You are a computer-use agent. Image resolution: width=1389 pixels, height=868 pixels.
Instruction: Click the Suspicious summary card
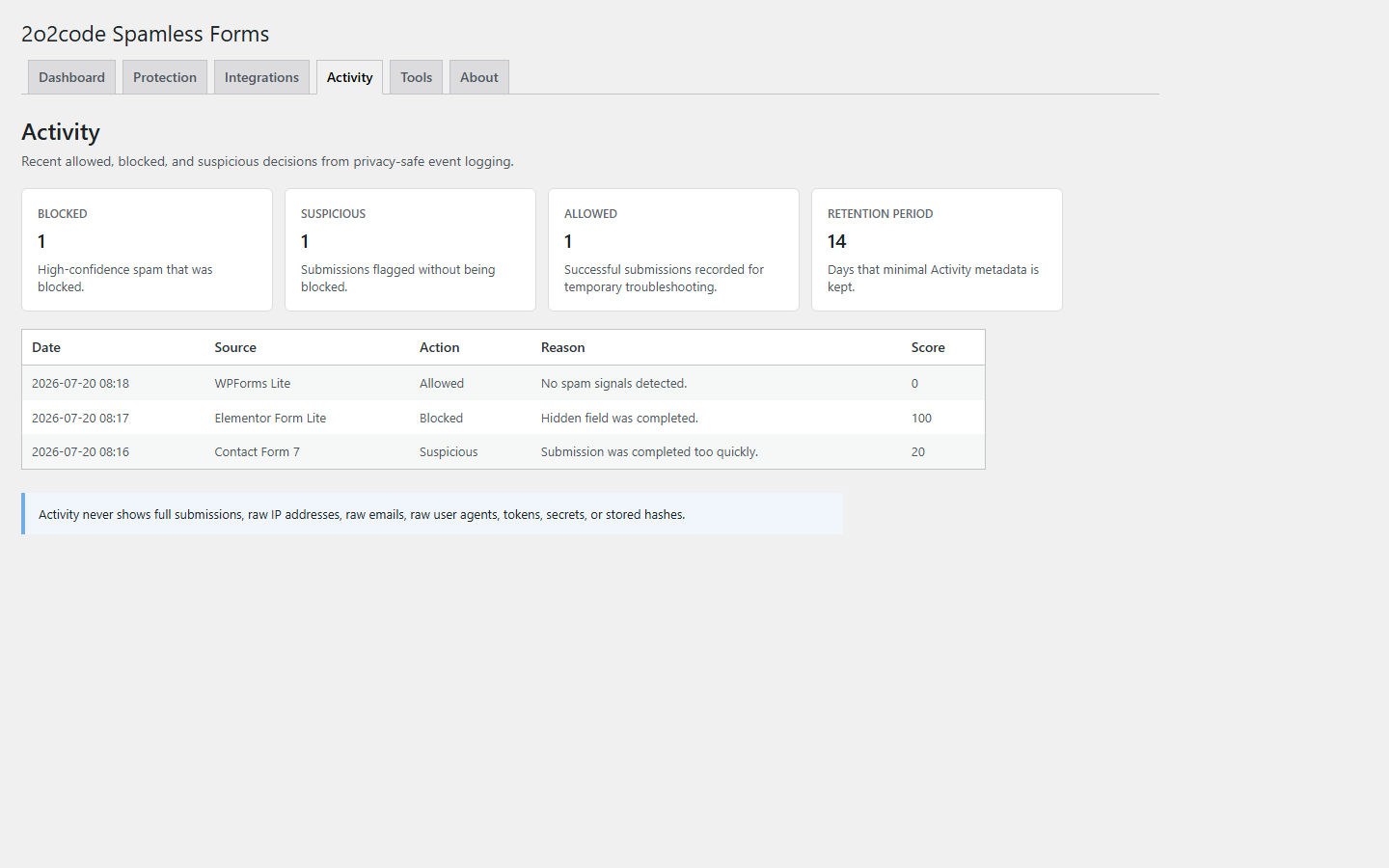pos(410,250)
